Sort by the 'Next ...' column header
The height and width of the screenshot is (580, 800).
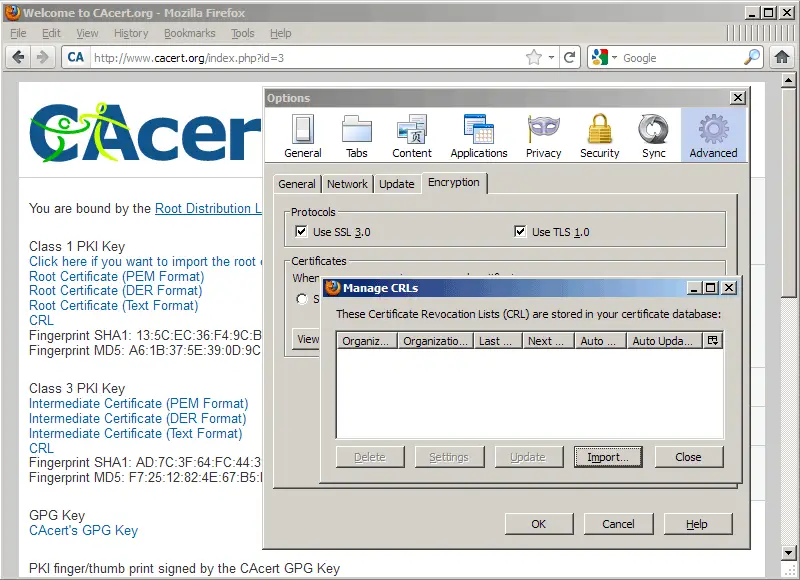coord(548,341)
